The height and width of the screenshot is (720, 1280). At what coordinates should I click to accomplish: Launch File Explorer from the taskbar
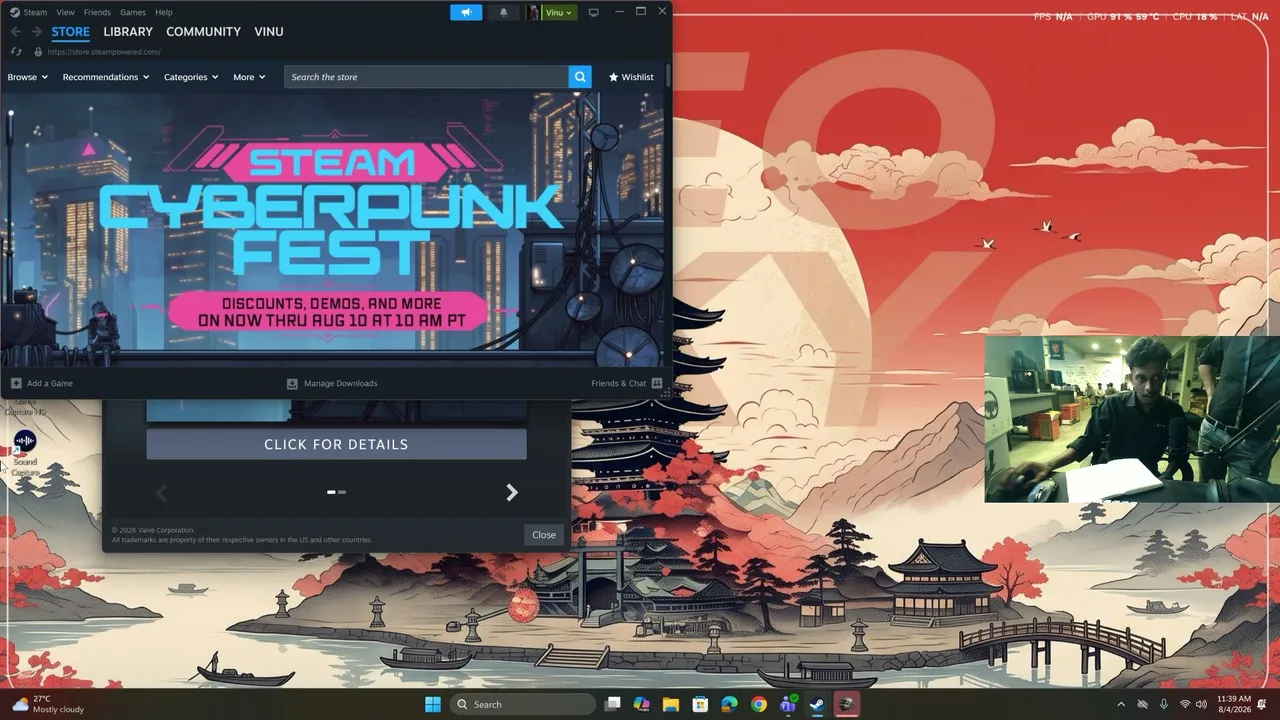pos(671,704)
